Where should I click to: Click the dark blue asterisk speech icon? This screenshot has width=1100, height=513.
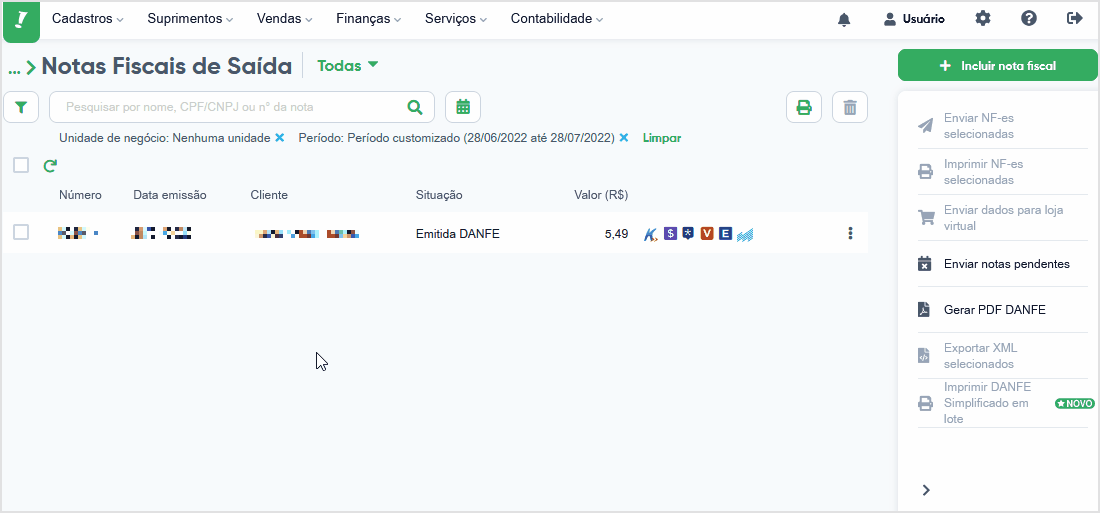pyautogui.click(x=688, y=233)
